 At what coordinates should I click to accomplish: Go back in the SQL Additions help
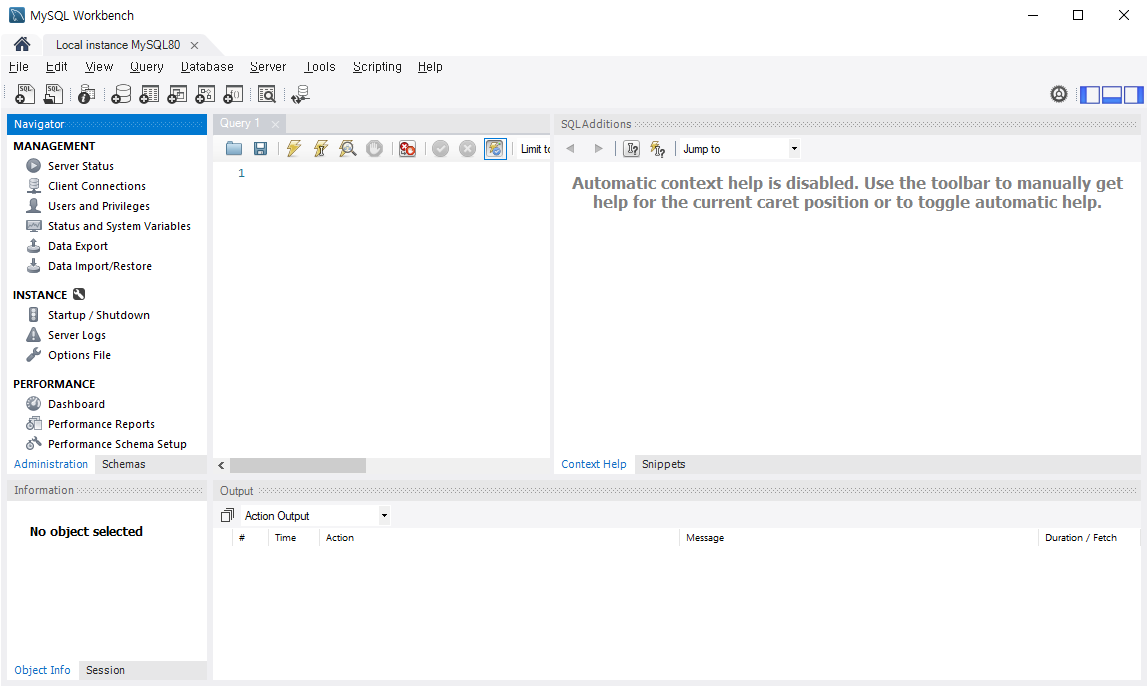[570, 149]
